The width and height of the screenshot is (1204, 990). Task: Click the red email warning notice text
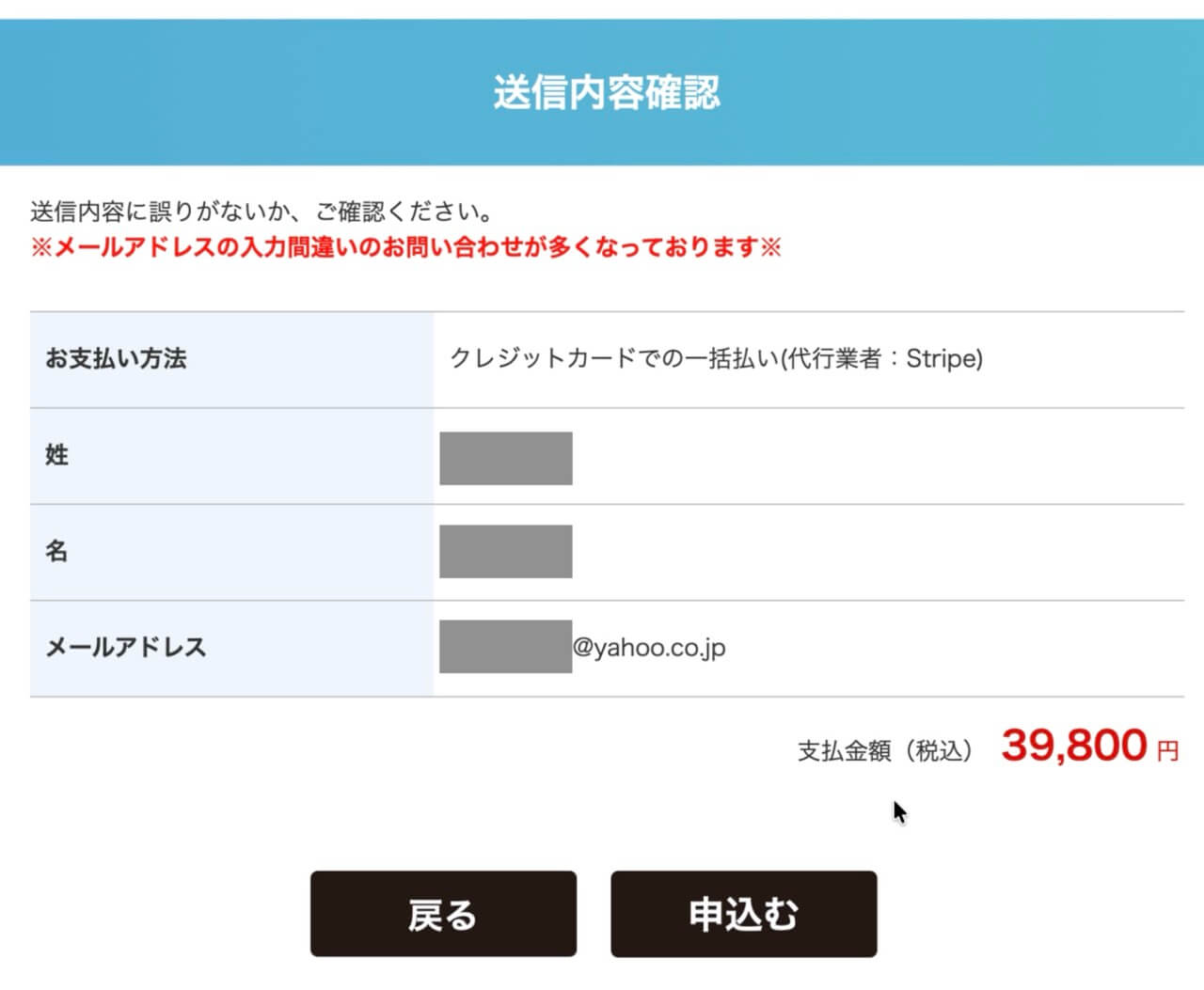[406, 248]
